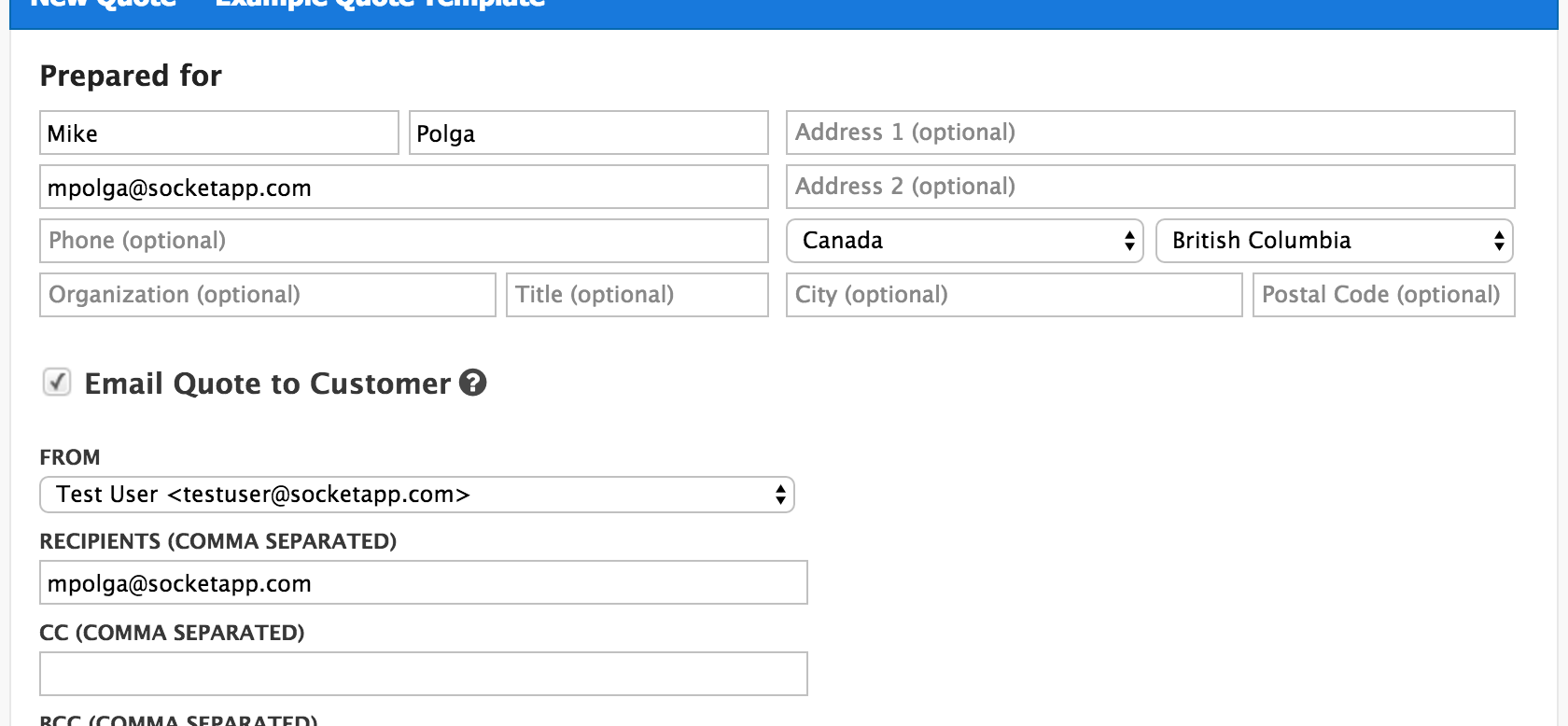Toggle the Email Quote to Customer checkbox

coord(57,382)
